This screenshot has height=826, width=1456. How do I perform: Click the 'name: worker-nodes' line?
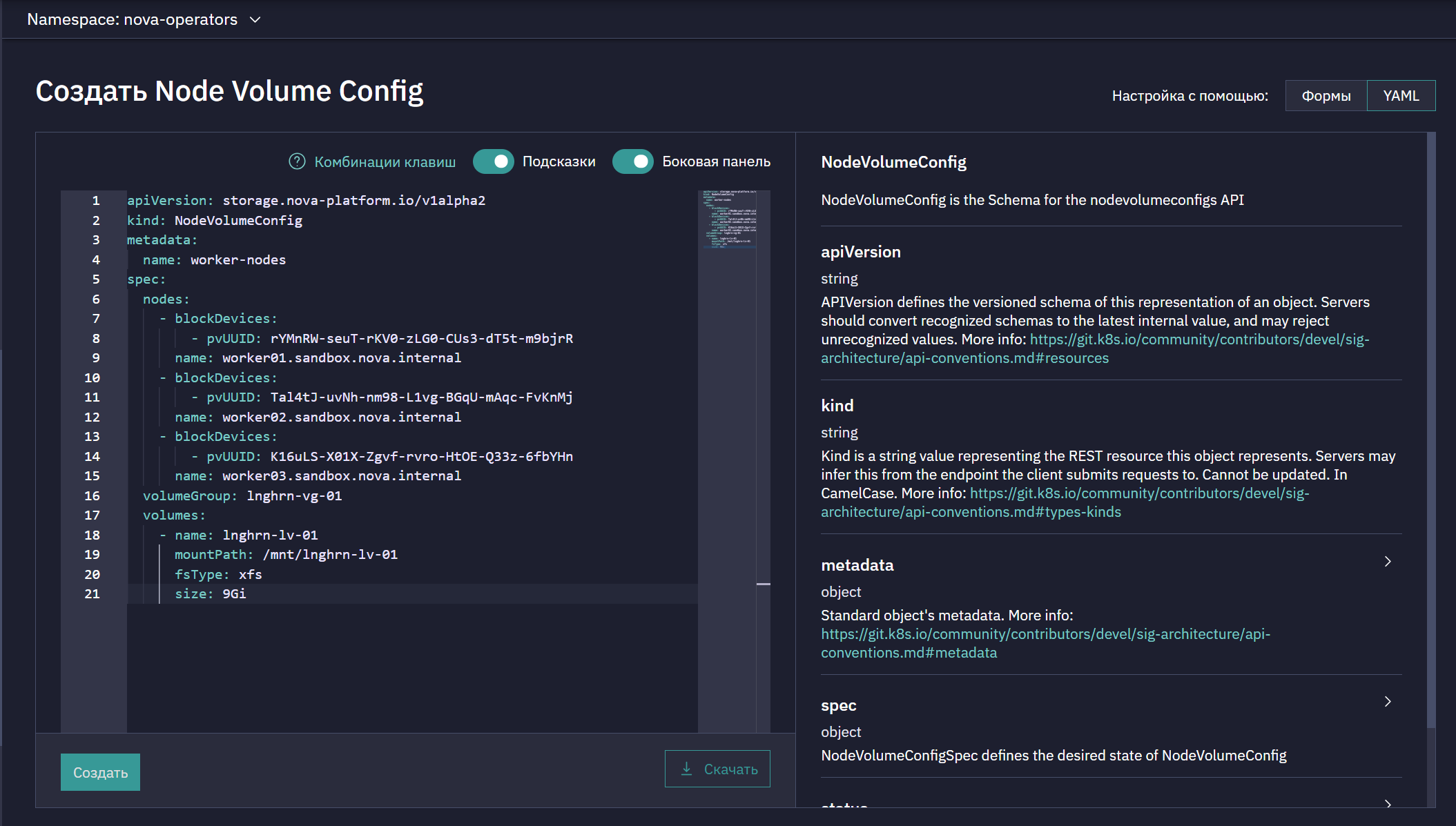pyautogui.click(x=214, y=259)
